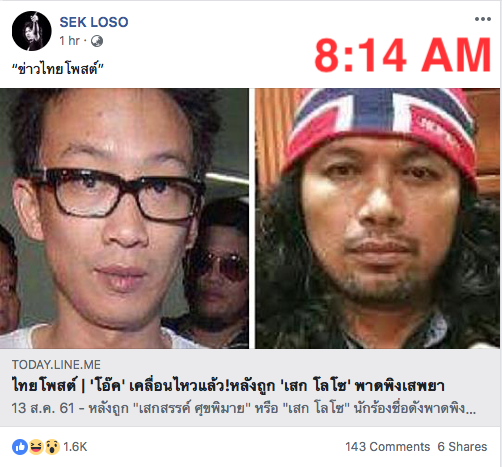Open the Thai Post article headline

[228, 386]
